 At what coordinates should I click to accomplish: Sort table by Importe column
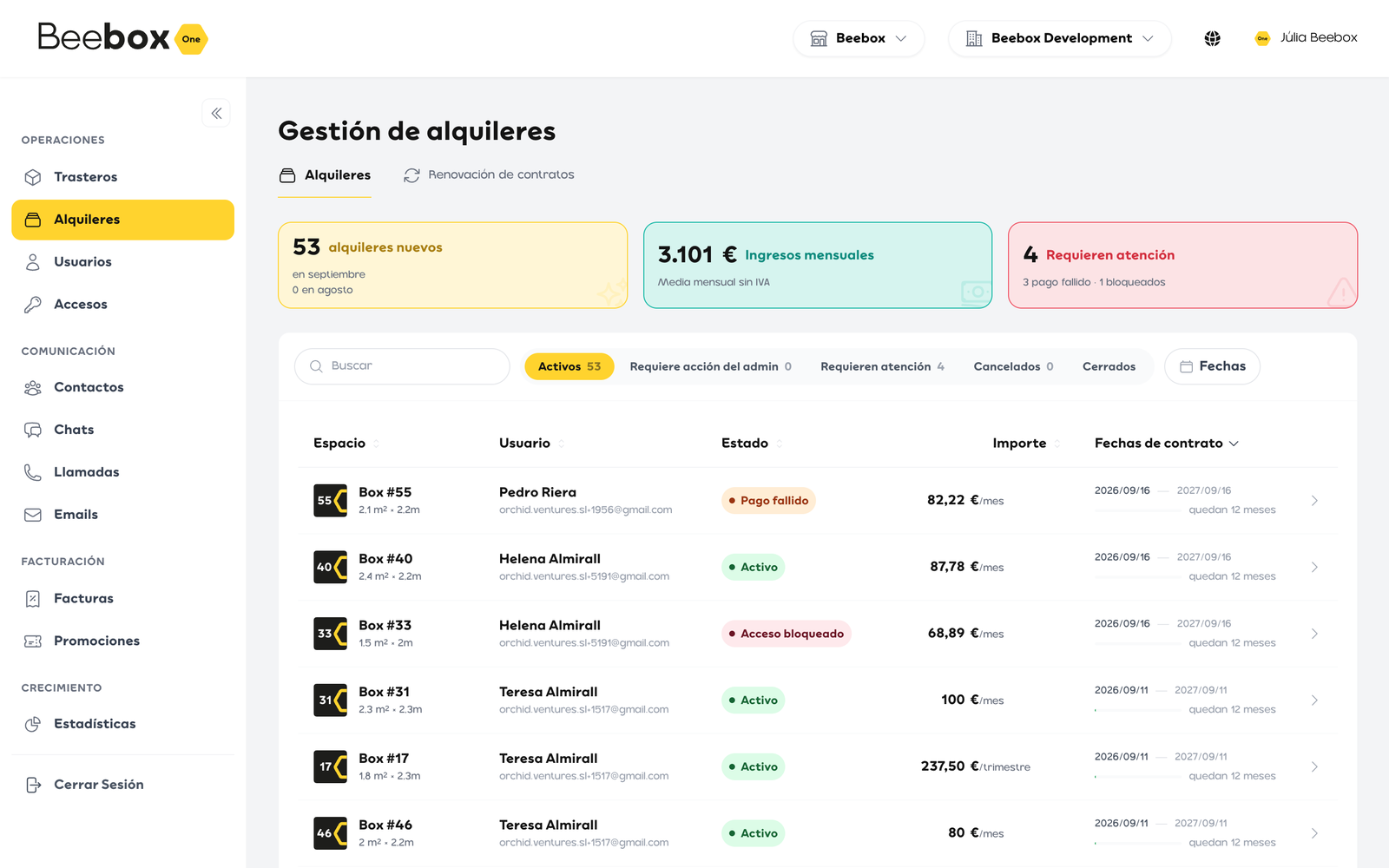coord(1027,443)
